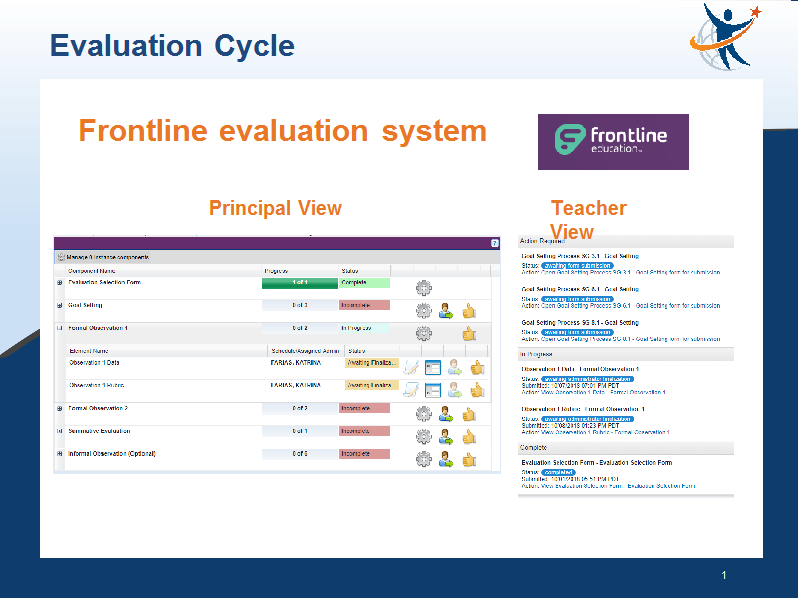Viewport: 800px width, 600px height.
Task: Open View Evaluation Selection Form action link
Action: tap(618, 486)
